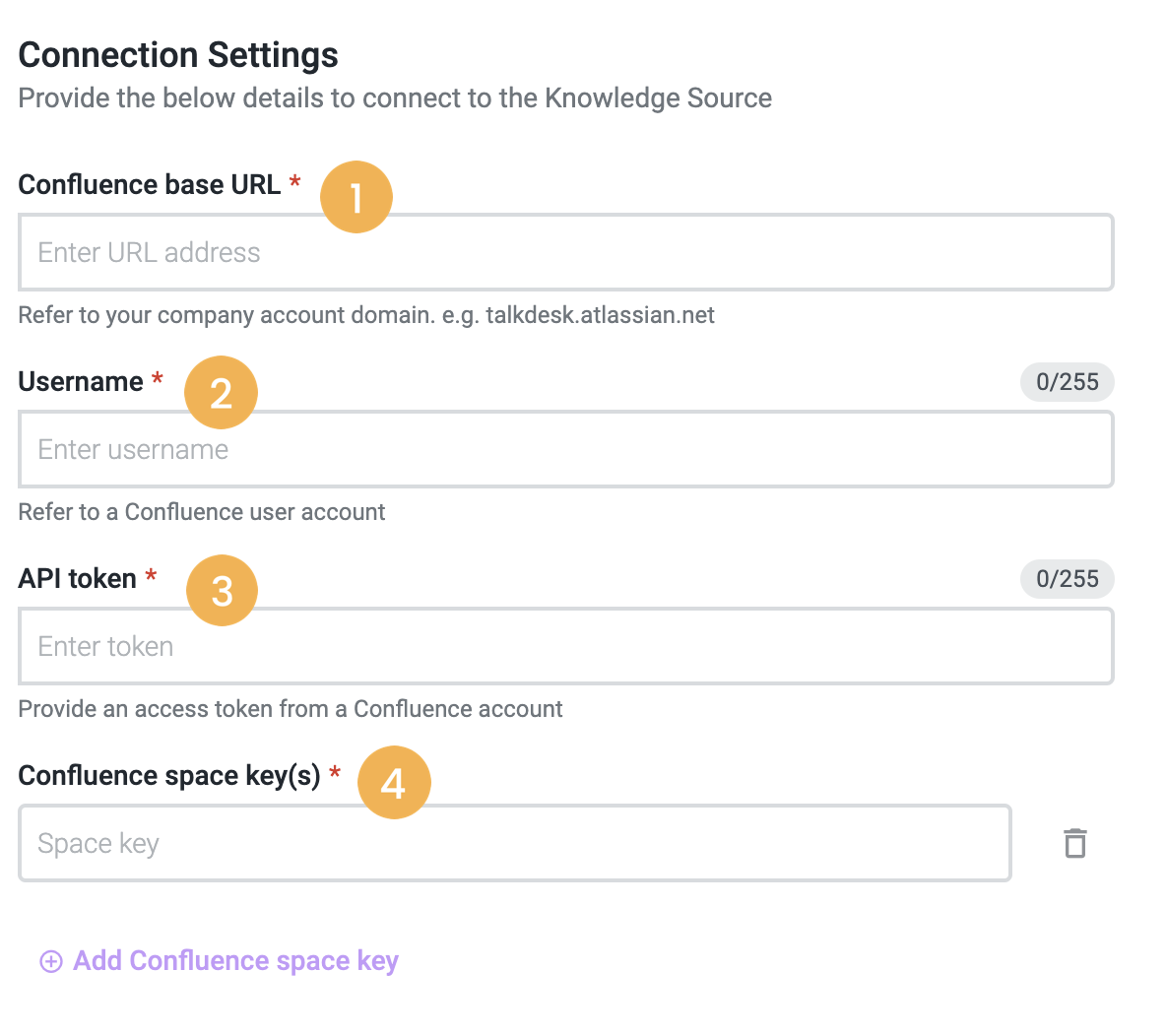This screenshot has width=1166, height=1036.
Task: Select the orange step marker numbered 2
Action: tap(221, 392)
